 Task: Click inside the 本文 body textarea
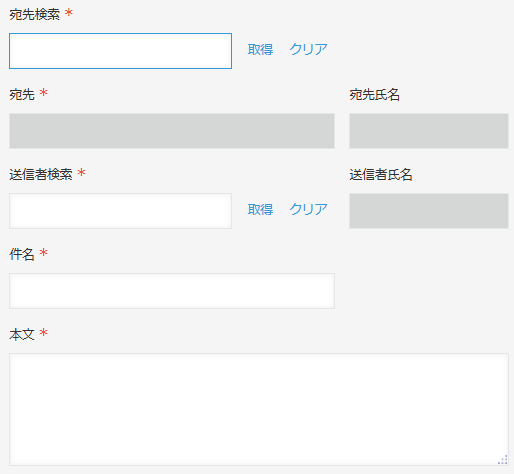click(259, 409)
